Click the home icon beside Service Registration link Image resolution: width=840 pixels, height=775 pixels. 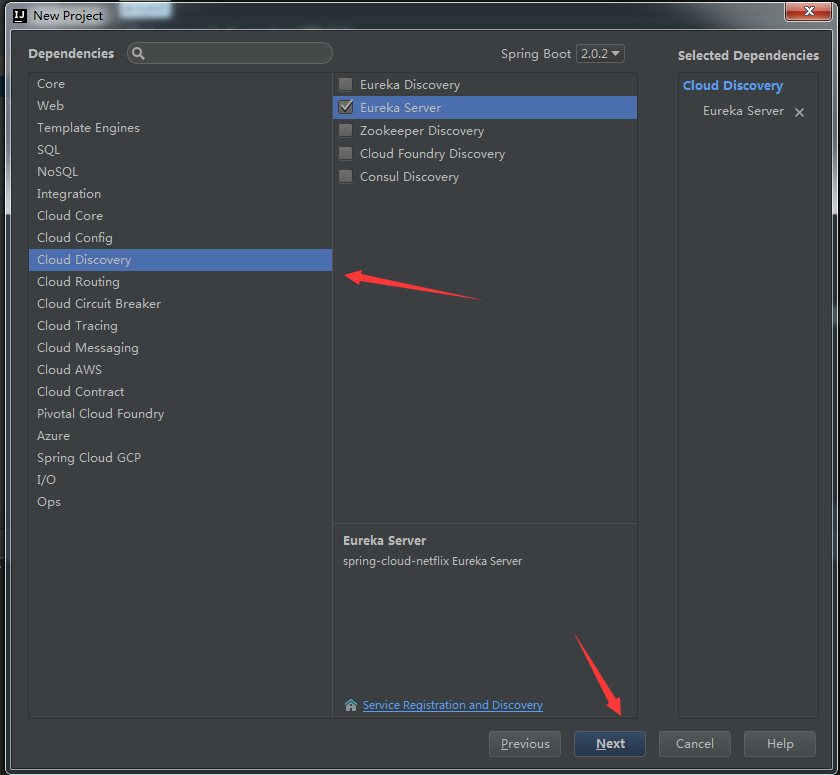[350, 705]
